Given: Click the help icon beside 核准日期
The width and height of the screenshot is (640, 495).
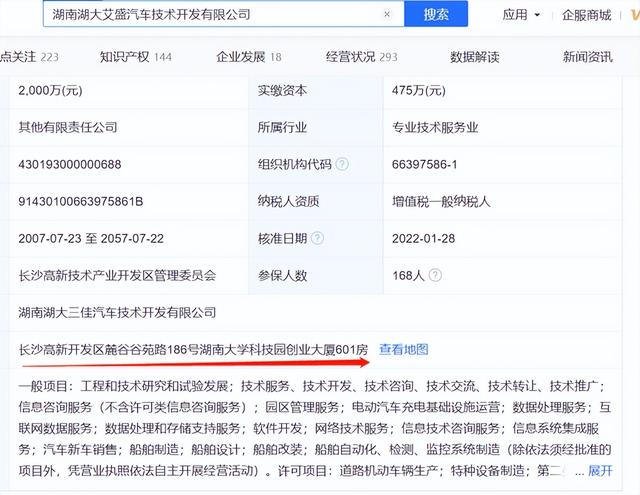Looking at the screenshot, I should click(x=317, y=238).
